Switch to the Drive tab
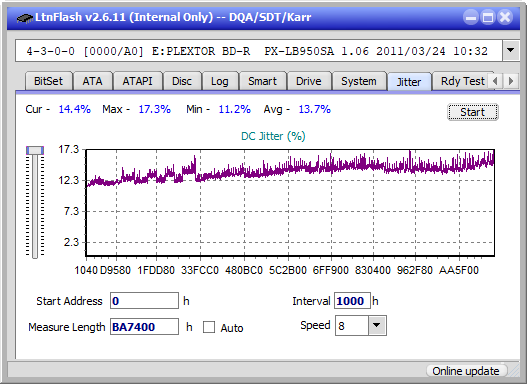 309,81
